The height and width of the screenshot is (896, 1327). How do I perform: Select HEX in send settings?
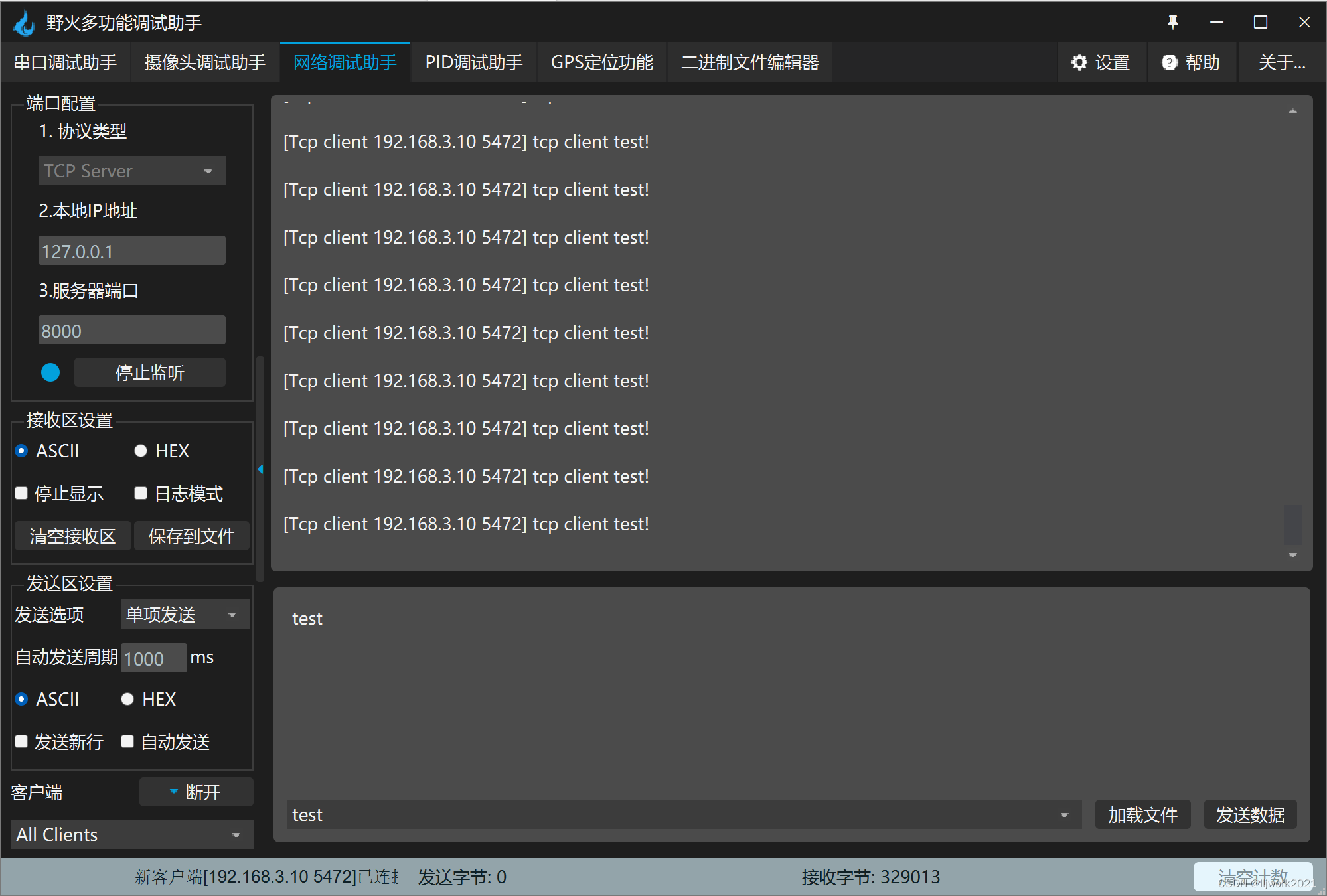pyautogui.click(x=127, y=699)
